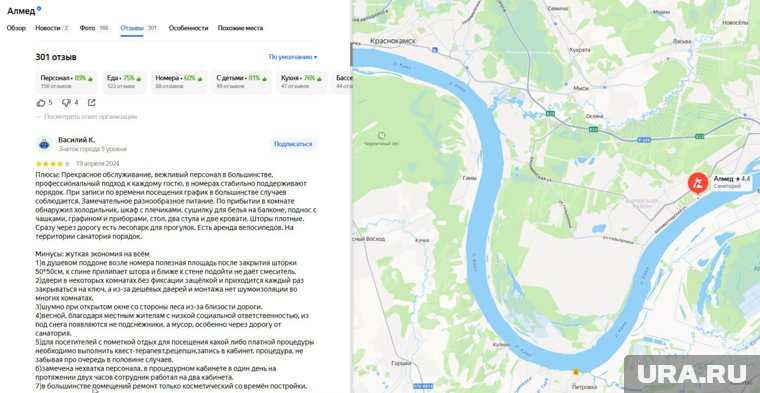Click Хухрята label on map

point(580,50)
